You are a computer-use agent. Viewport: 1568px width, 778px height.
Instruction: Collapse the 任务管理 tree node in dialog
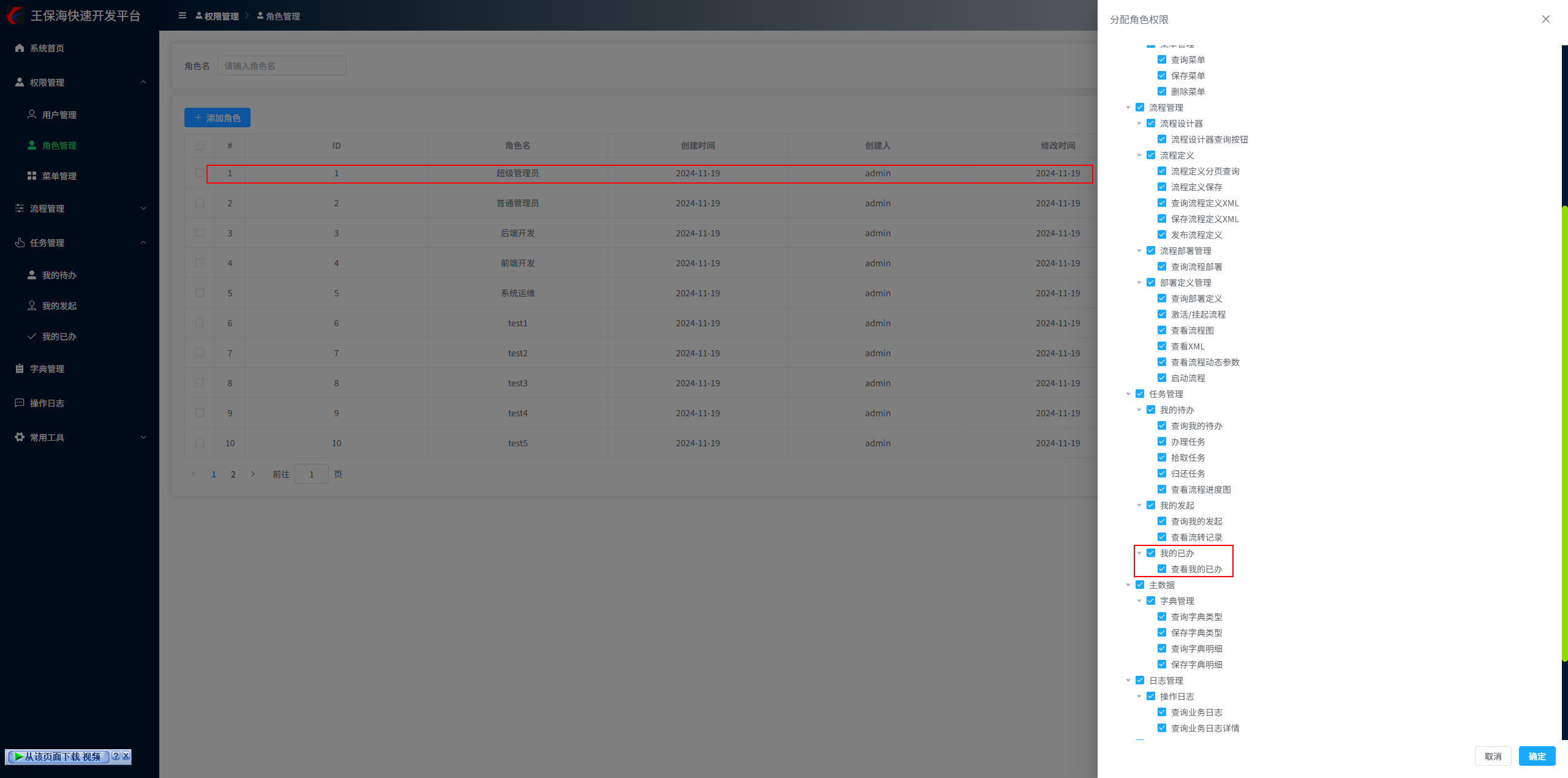[x=1128, y=394]
